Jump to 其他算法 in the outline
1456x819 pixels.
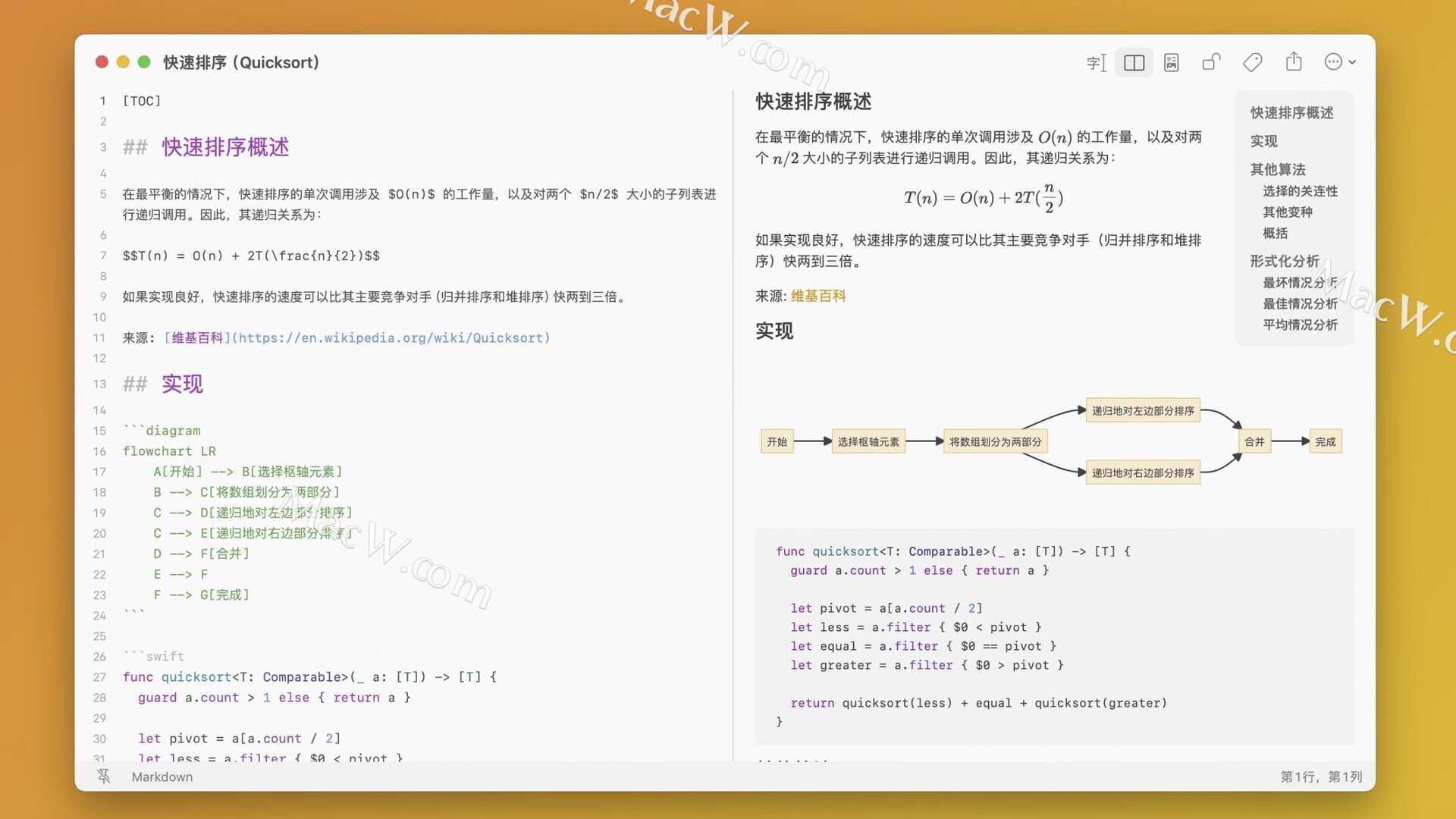1278,169
